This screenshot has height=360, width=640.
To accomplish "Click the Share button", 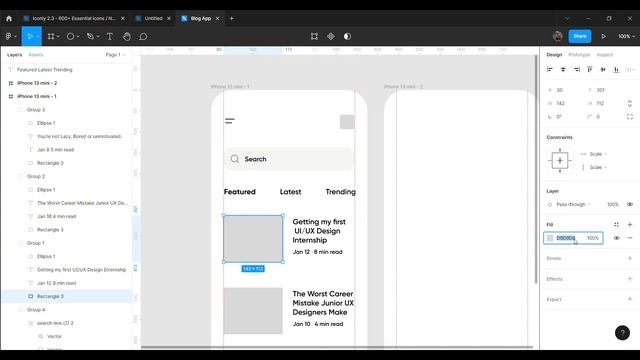I will point(580,36).
